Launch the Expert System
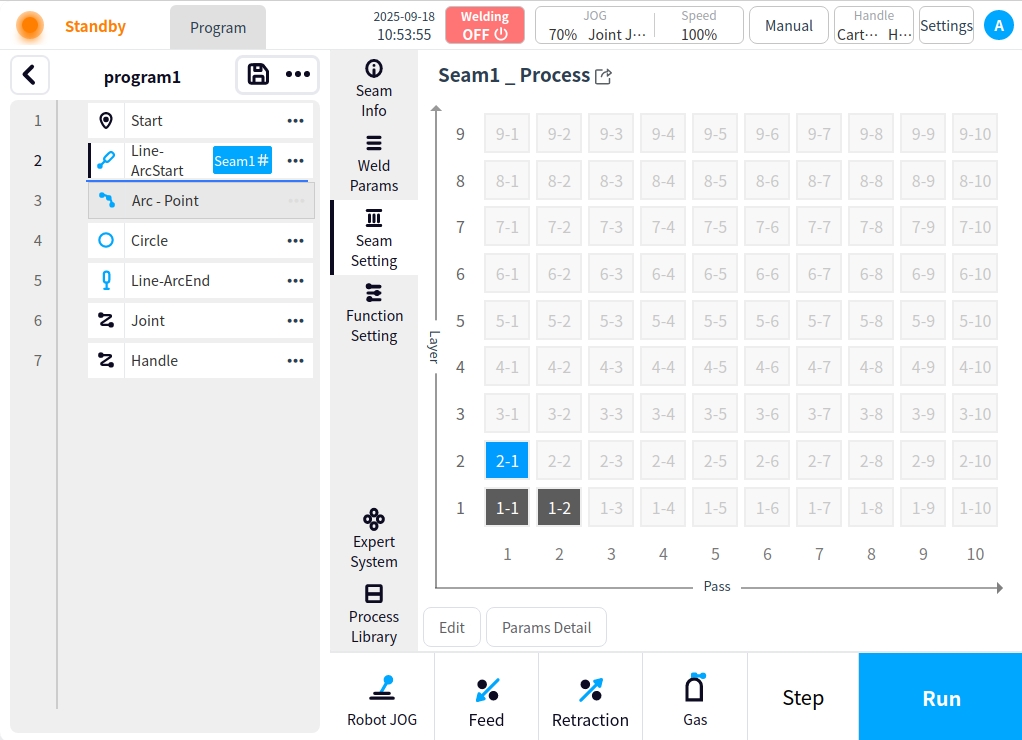 [x=374, y=539]
